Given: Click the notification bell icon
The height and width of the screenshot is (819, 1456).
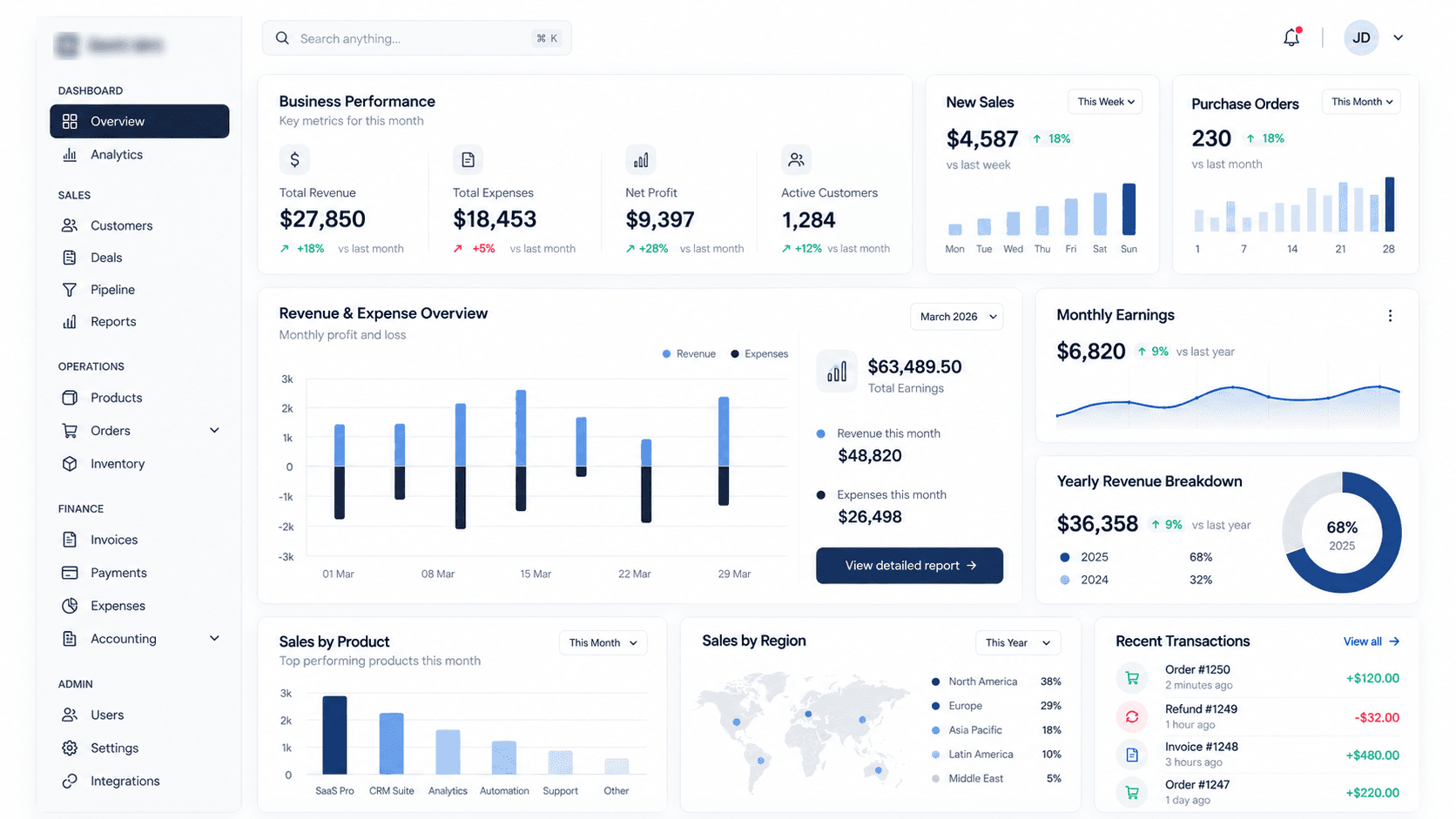Looking at the screenshot, I should [x=1291, y=37].
